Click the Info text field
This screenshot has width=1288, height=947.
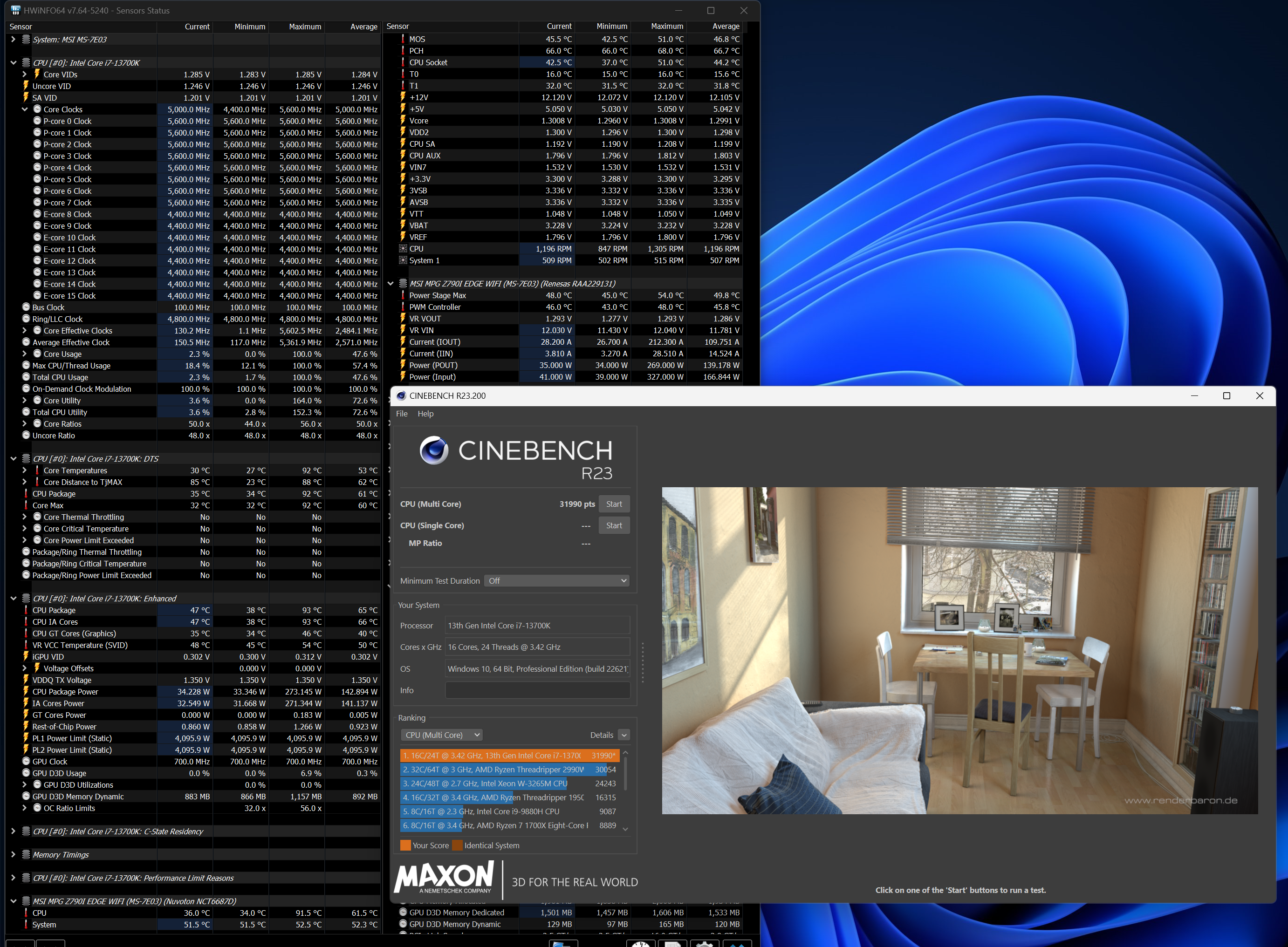click(x=537, y=690)
